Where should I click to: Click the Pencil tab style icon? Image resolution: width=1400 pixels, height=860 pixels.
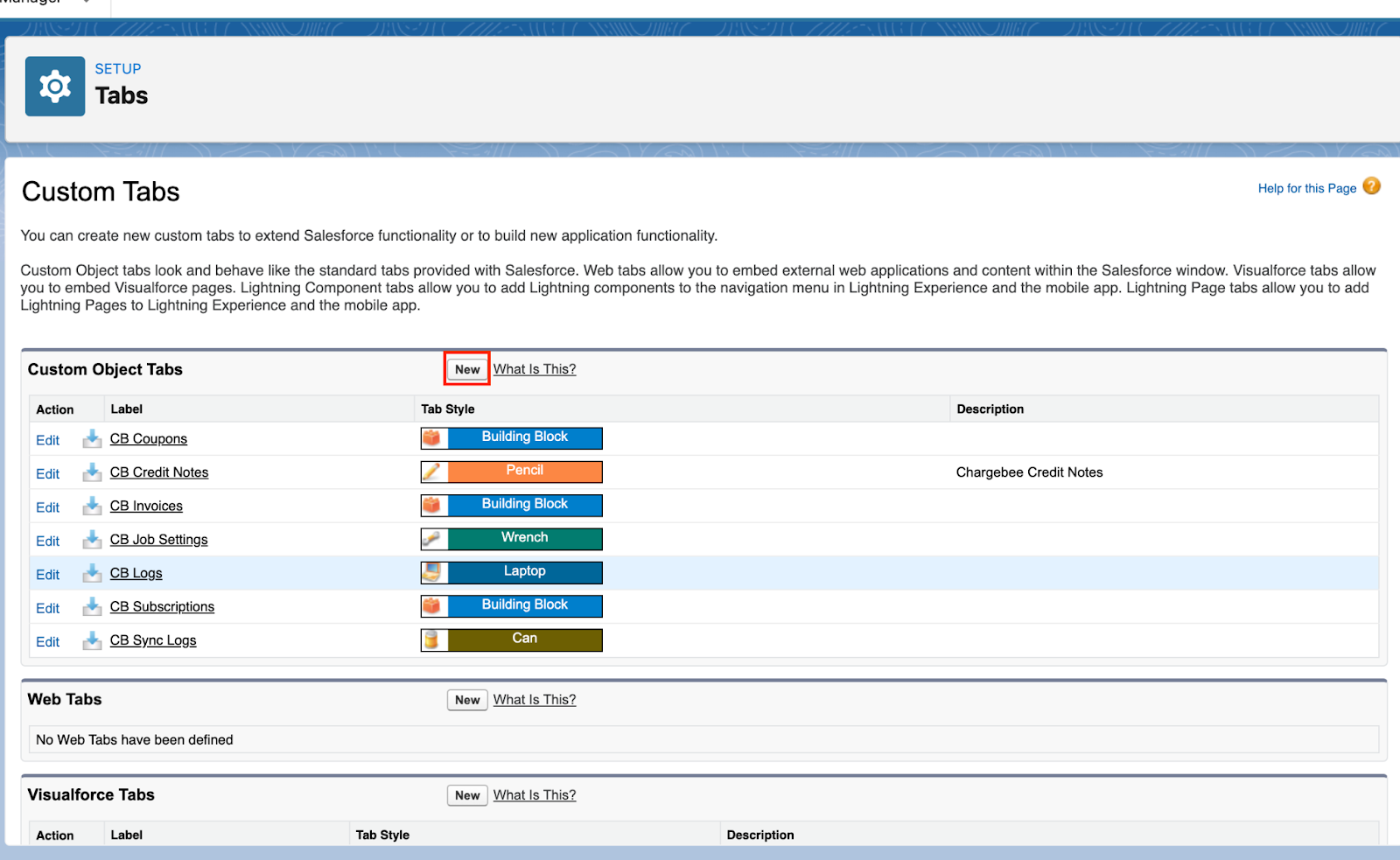(x=433, y=472)
